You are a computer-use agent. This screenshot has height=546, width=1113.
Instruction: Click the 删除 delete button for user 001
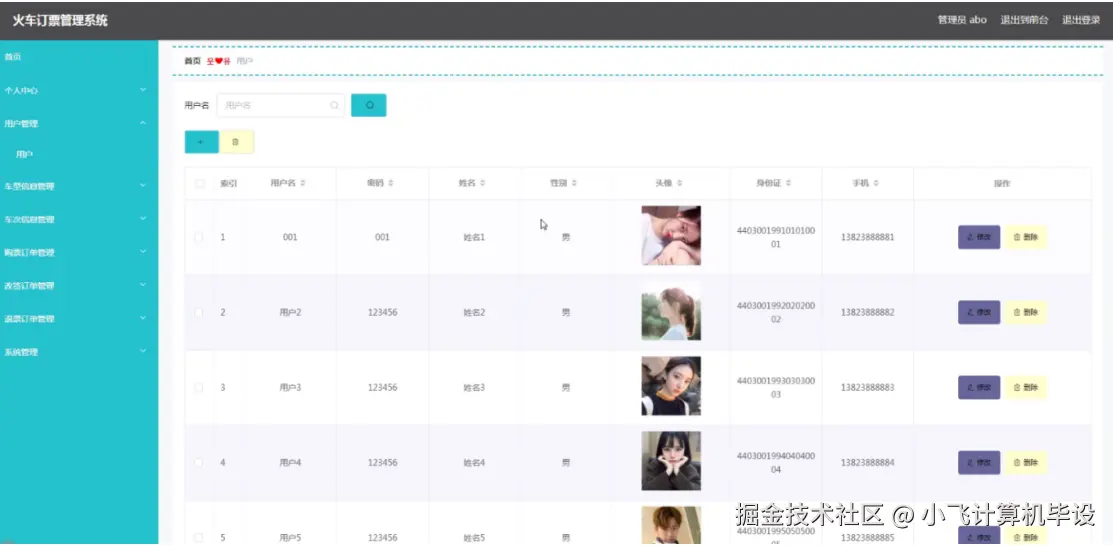click(1026, 237)
